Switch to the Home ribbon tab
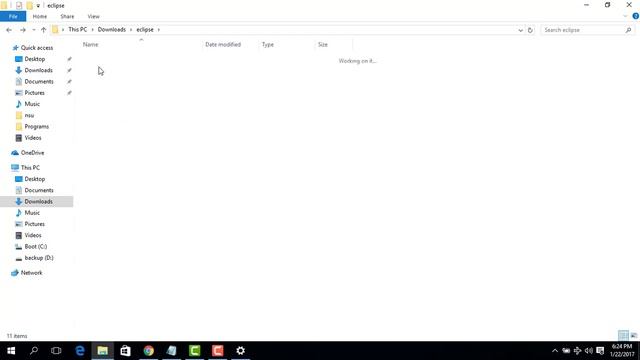The width and height of the screenshot is (640, 360). tap(40, 16)
